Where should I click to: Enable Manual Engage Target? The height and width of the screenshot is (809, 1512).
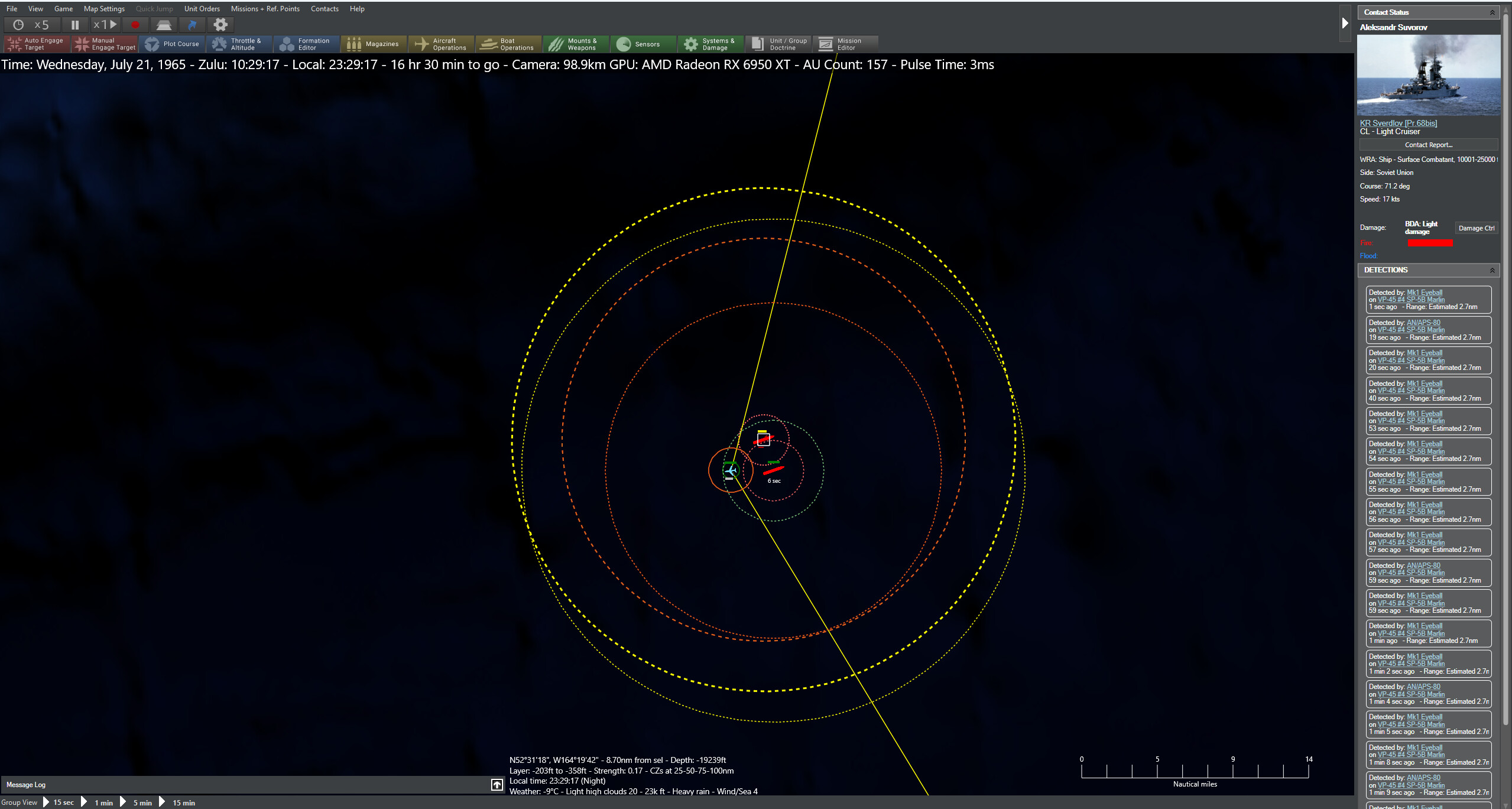click(x=105, y=44)
